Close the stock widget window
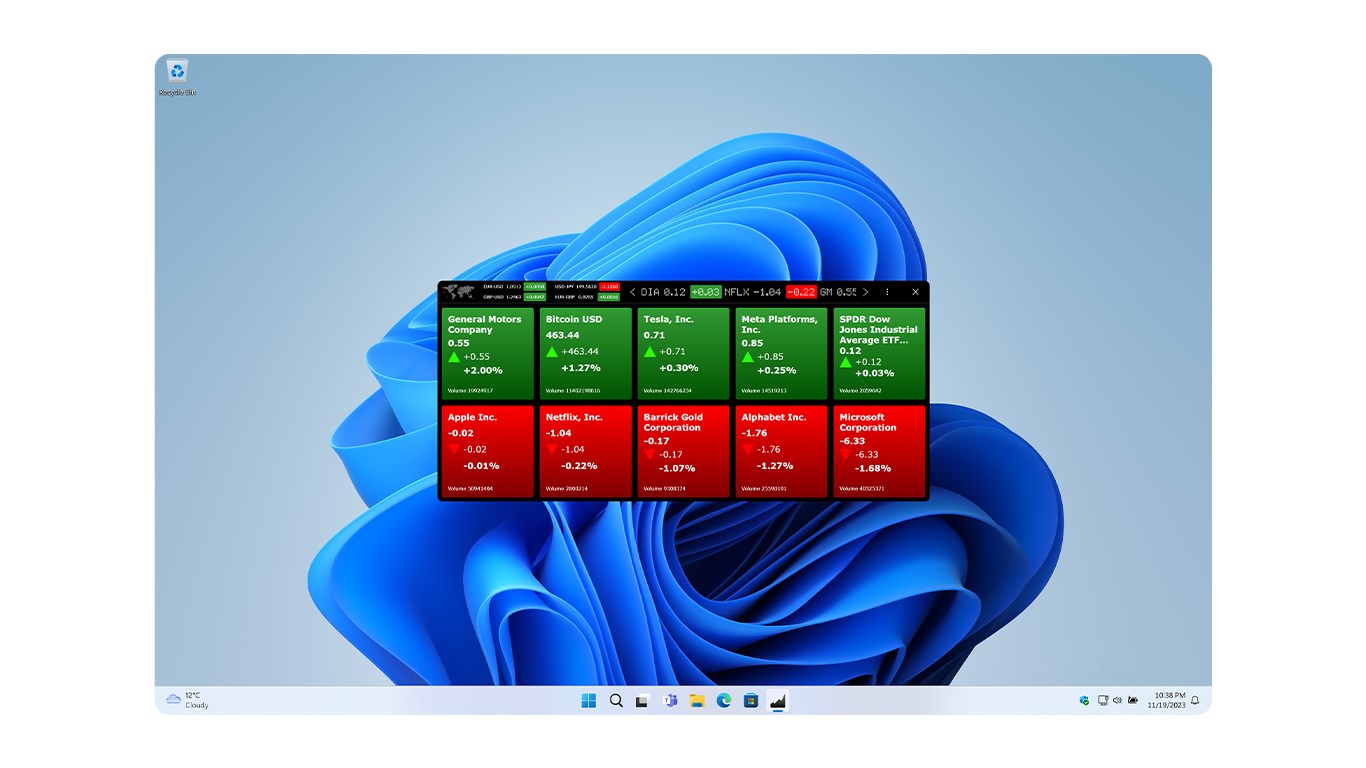This screenshot has height=768, width=1366. (x=915, y=292)
